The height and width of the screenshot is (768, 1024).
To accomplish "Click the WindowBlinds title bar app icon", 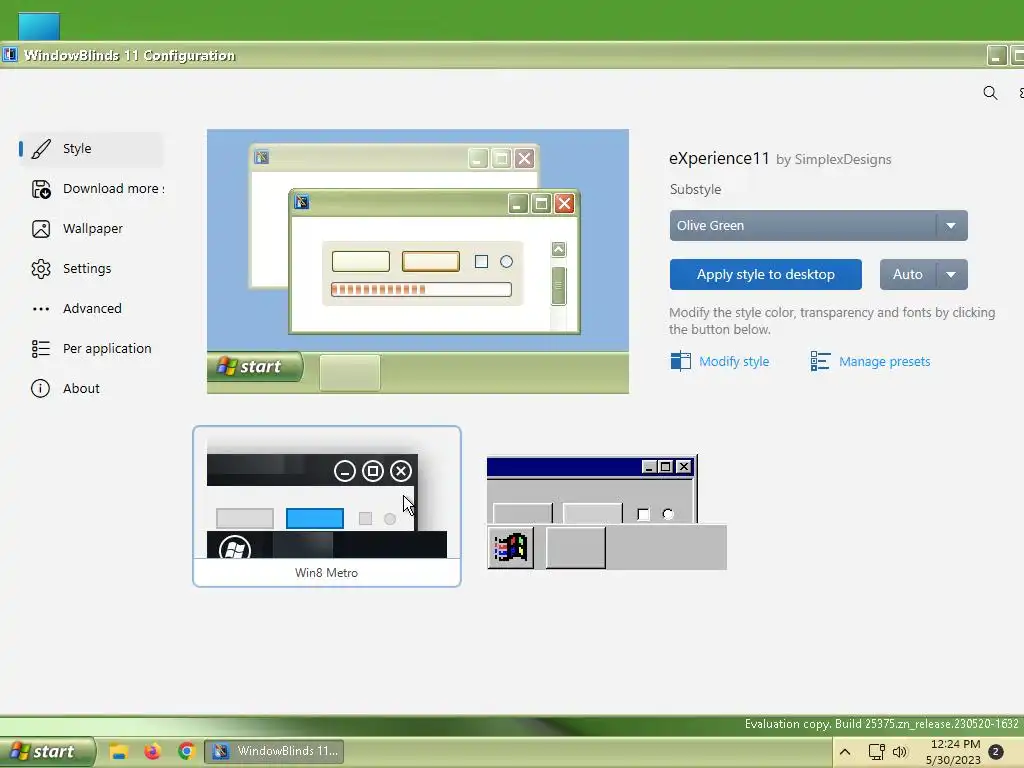I will click(10, 55).
